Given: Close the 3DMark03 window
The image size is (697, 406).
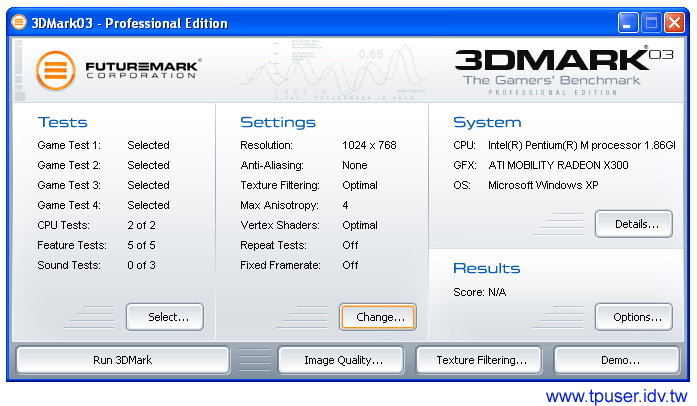Looking at the screenshot, I should pyautogui.click(x=674, y=22).
